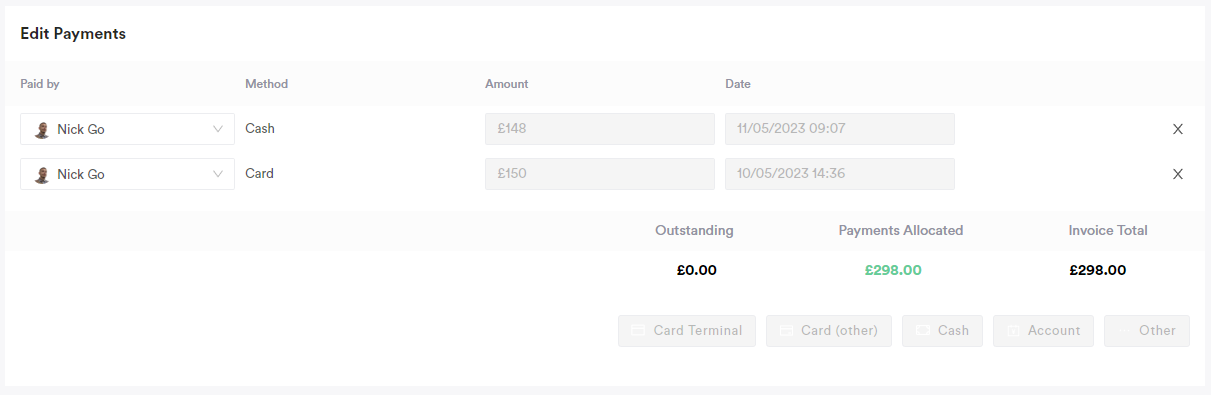1211x395 pixels.
Task: Click the Cash button refresh icon
Action: [922, 330]
